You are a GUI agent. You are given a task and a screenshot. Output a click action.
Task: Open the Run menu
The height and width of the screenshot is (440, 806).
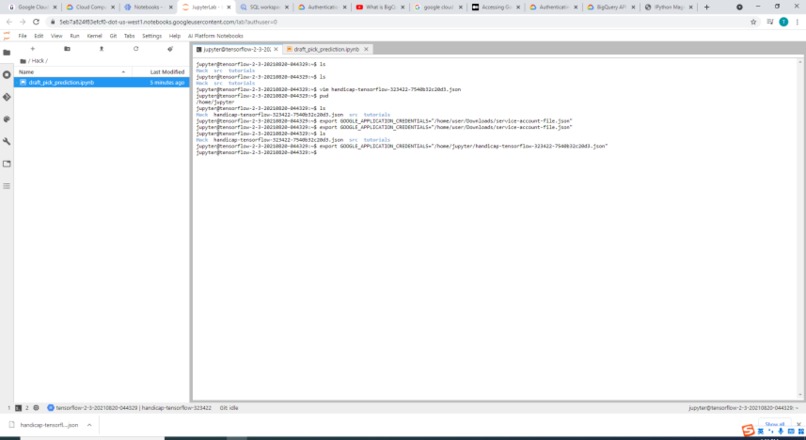click(75, 36)
